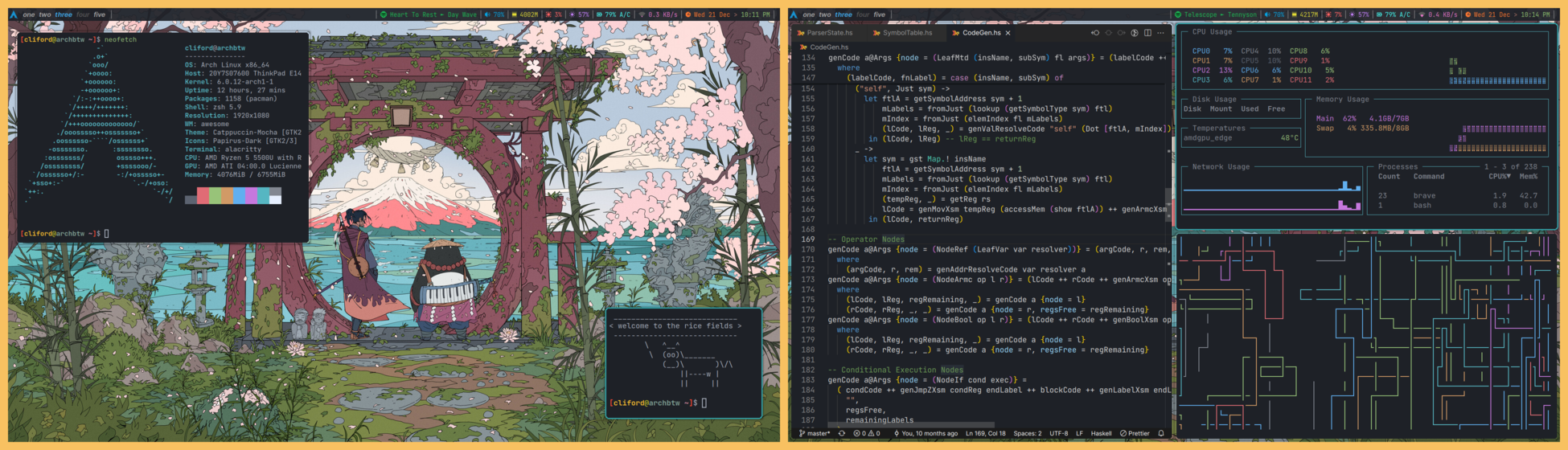Click the Arch Linux logo in right bar
Screen dimensions: 1568x450
click(794, 14)
